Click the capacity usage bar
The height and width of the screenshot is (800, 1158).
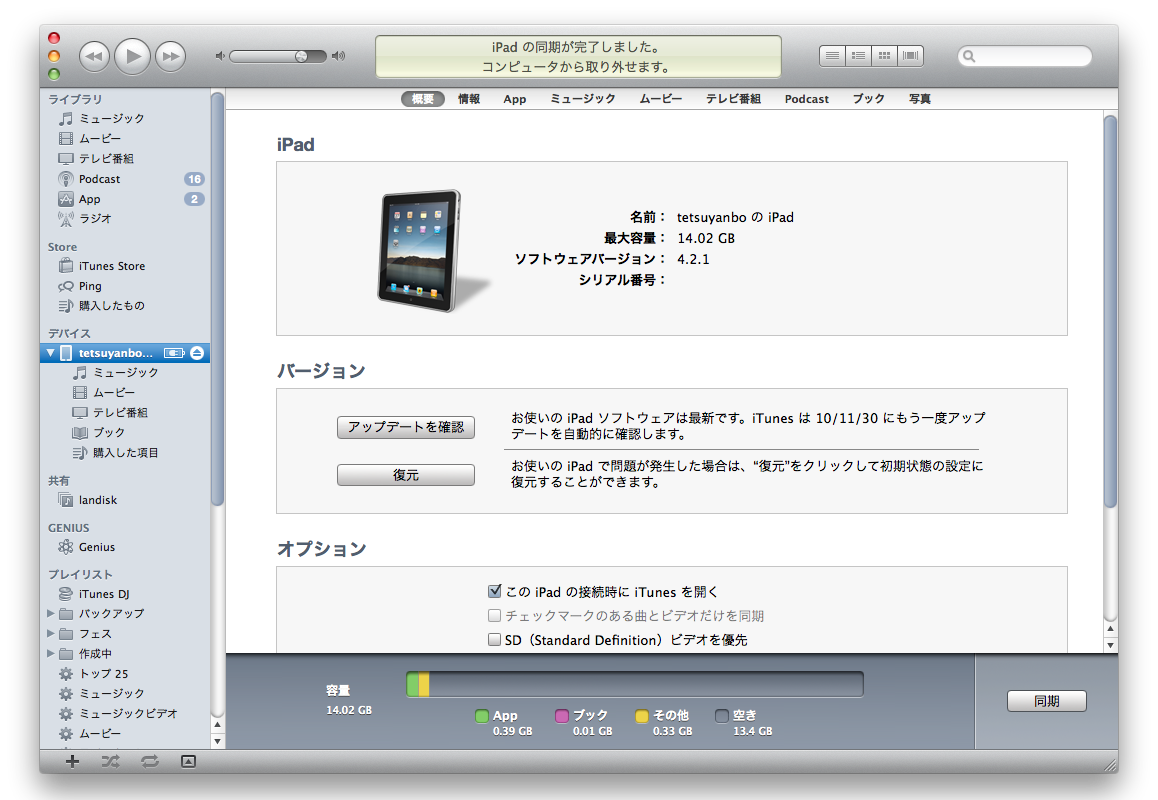634,684
